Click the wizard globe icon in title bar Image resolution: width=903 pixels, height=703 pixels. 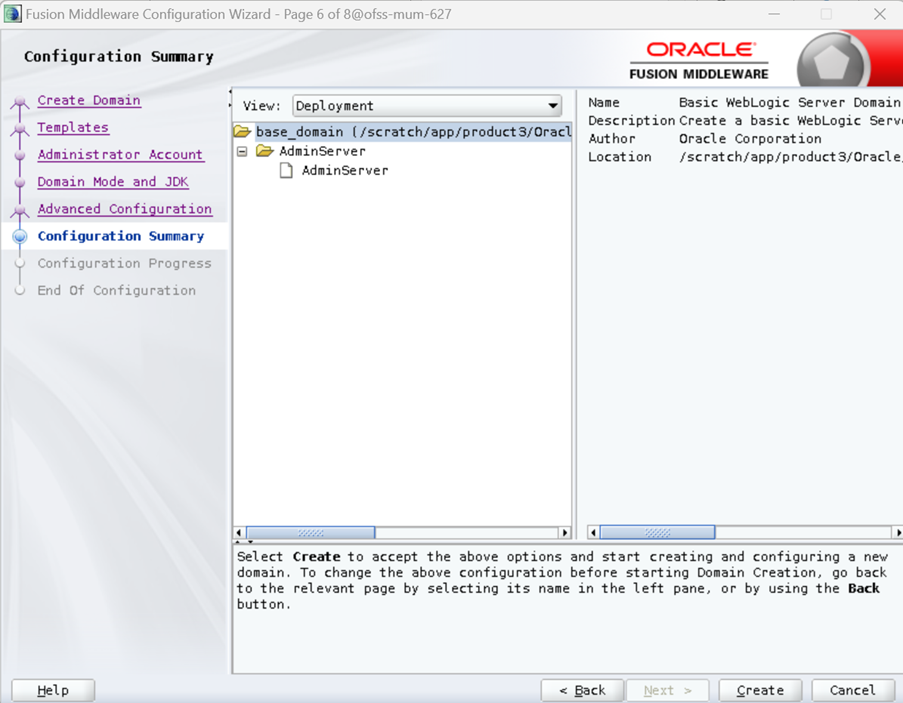coord(12,14)
